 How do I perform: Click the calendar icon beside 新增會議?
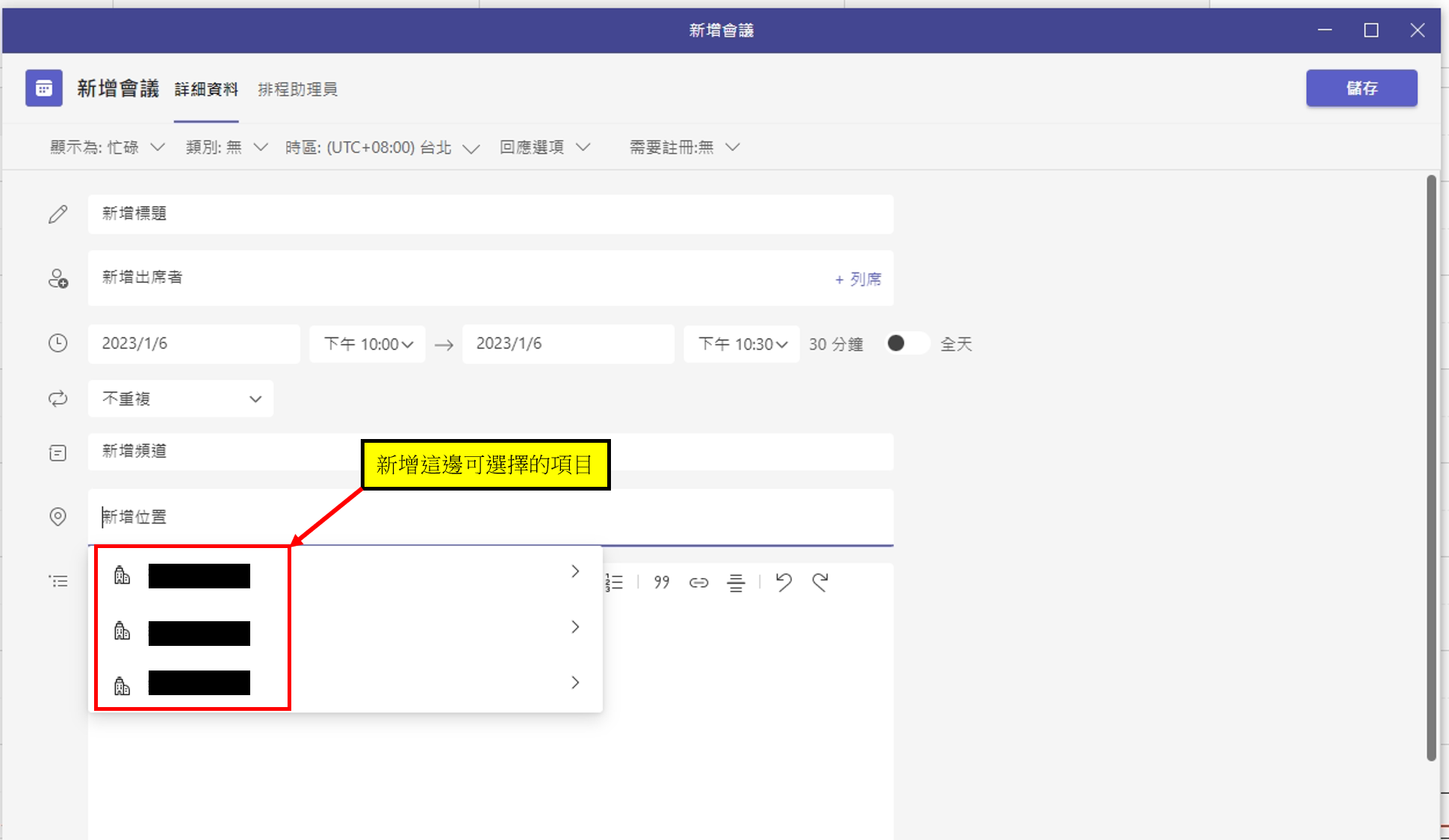coord(44,88)
